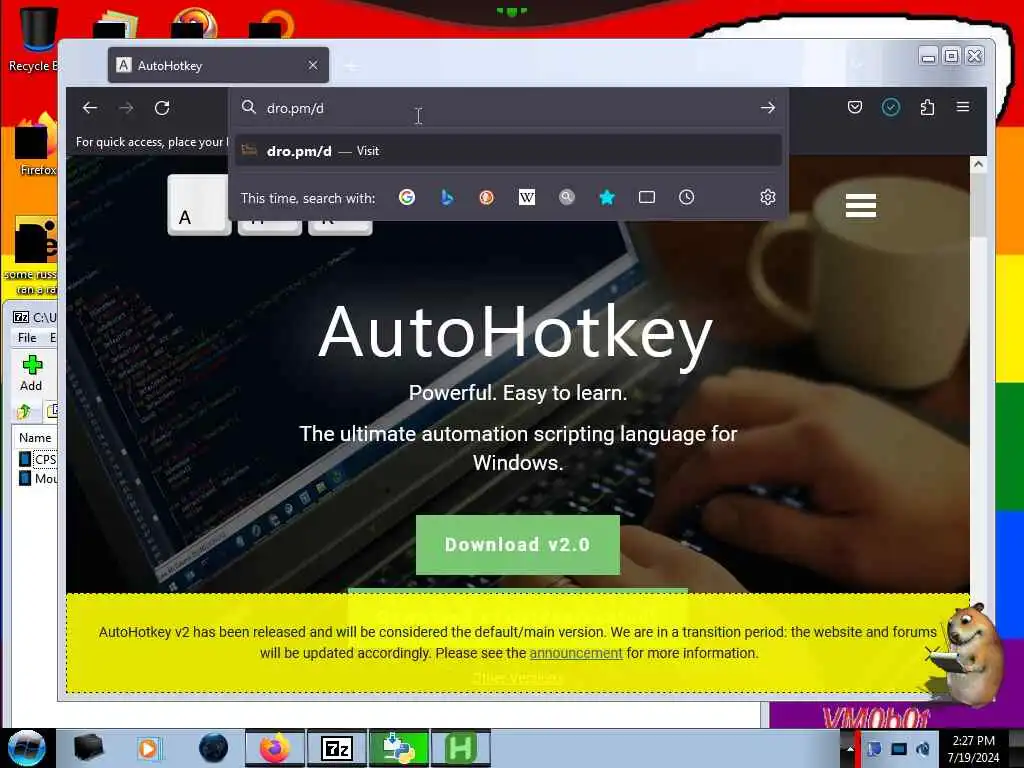The width and height of the screenshot is (1024, 768).
Task: Search in open Tabs icon
Action: (x=647, y=197)
